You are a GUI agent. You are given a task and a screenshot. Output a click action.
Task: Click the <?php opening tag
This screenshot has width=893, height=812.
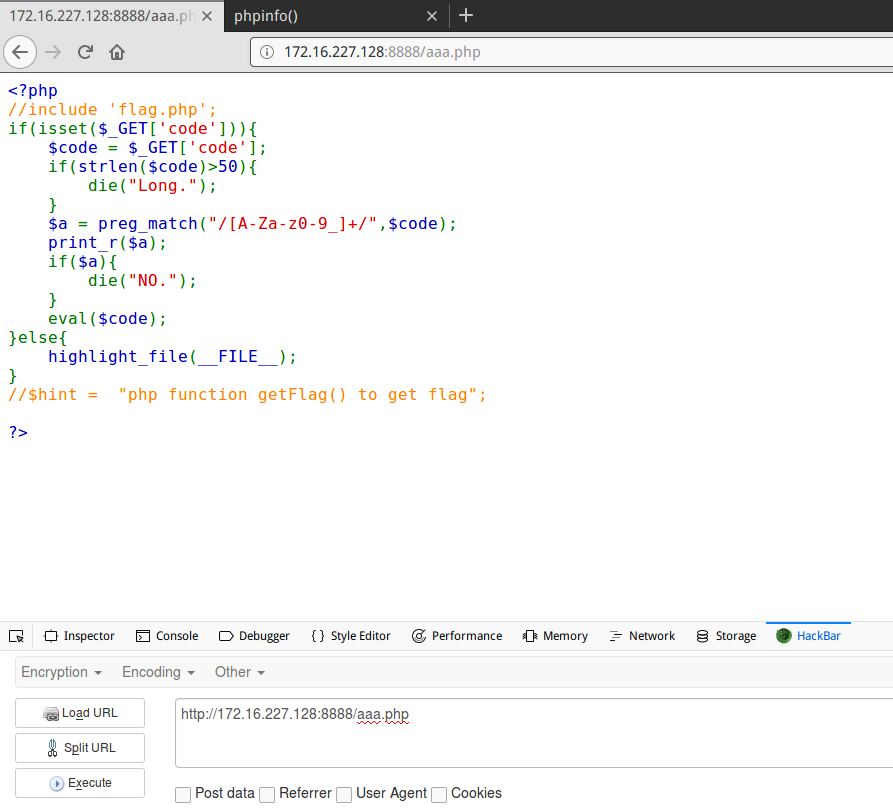(x=32, y=91)
